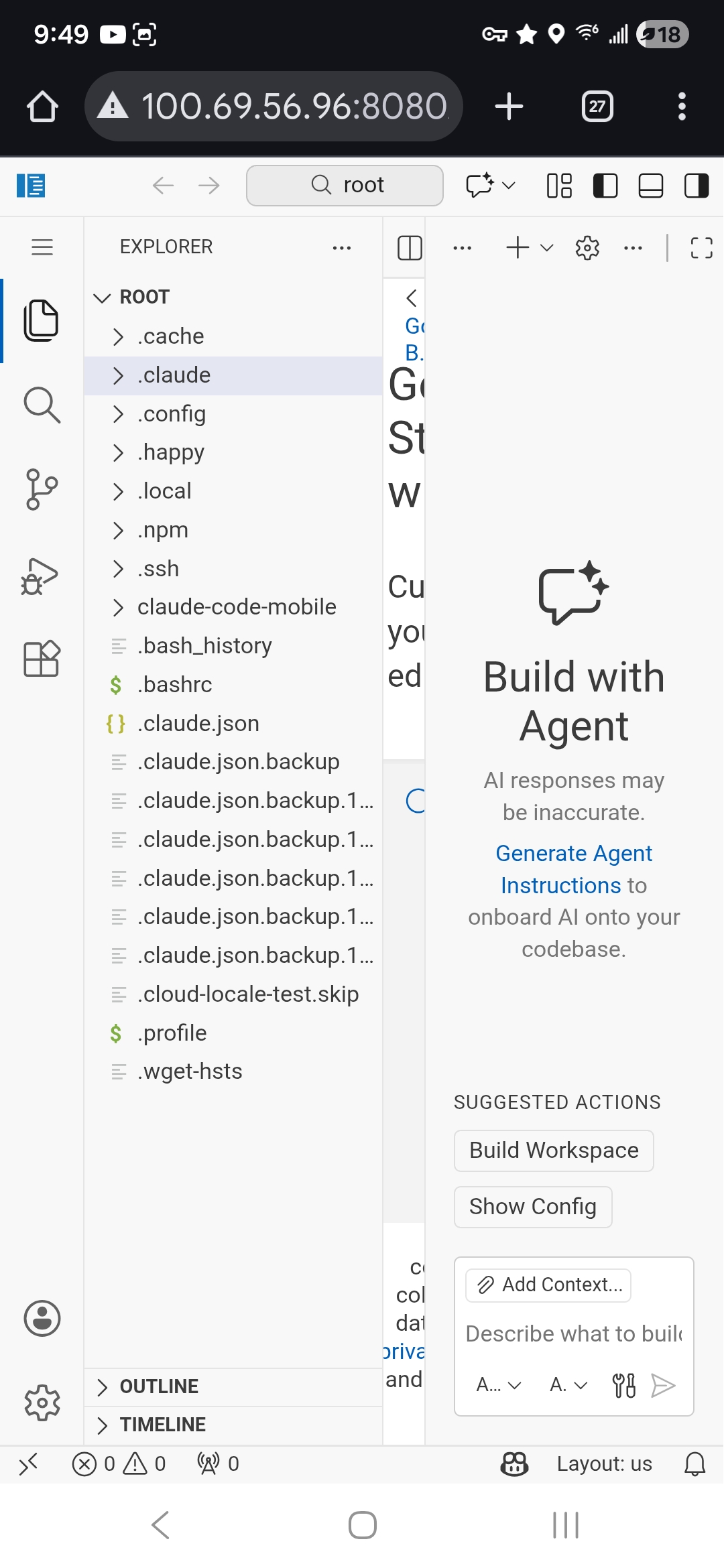724x1568 pixels.
Task: Open Explorer views and more actions menu
Action: click(342, 248)
